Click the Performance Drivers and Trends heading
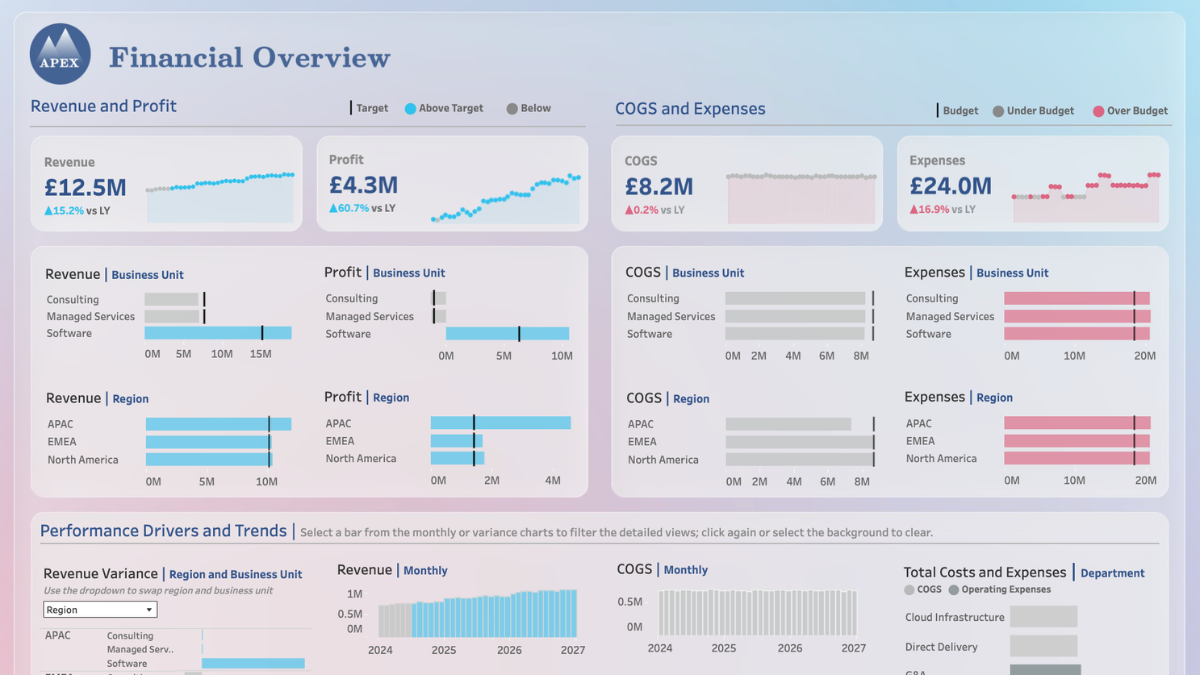 tap(163, 531)
